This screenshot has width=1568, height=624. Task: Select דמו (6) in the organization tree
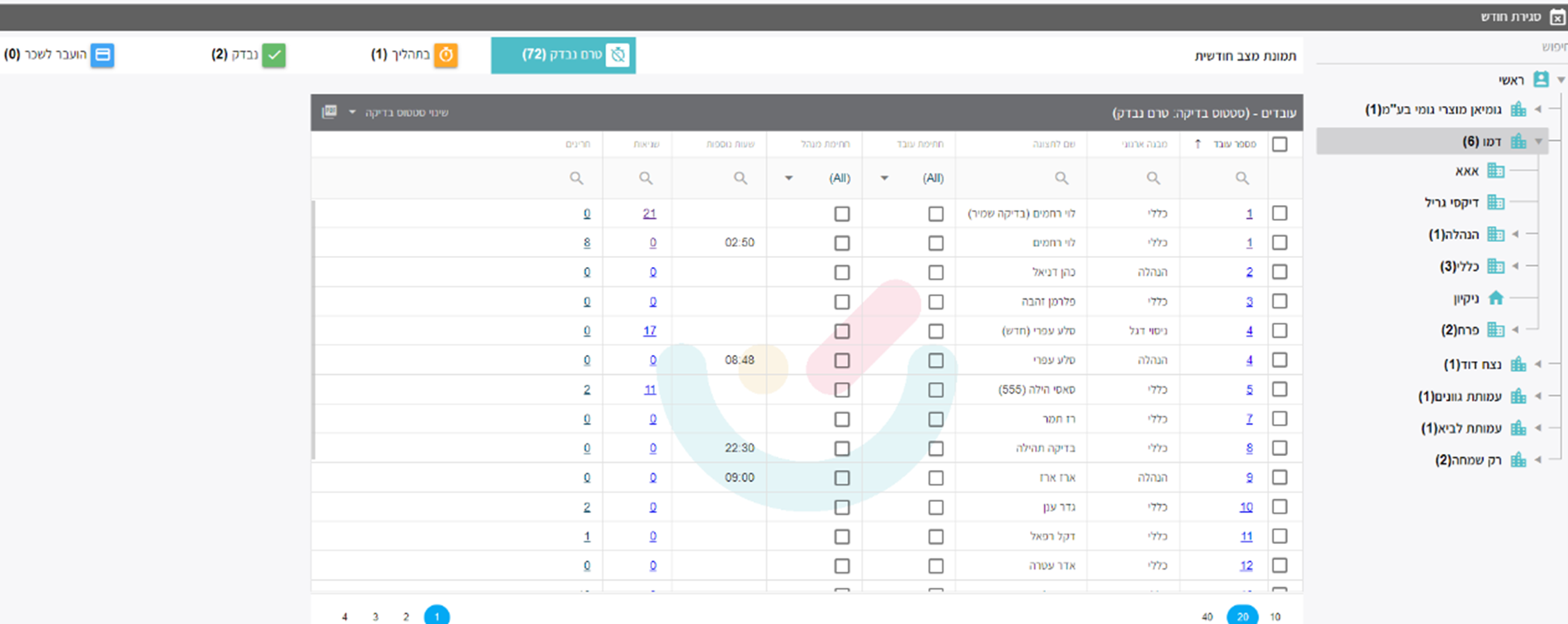tap(1482, 142)
